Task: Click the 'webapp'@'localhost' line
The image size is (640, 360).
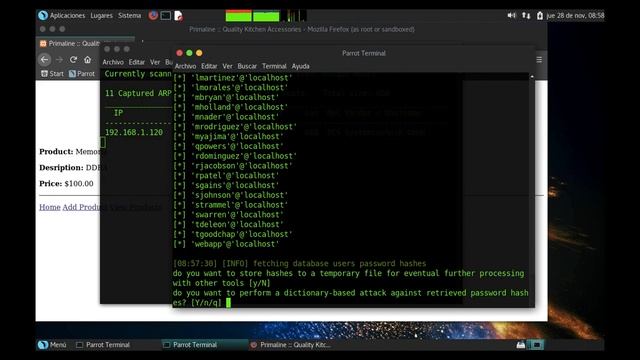Action: (x=227, y=244)
